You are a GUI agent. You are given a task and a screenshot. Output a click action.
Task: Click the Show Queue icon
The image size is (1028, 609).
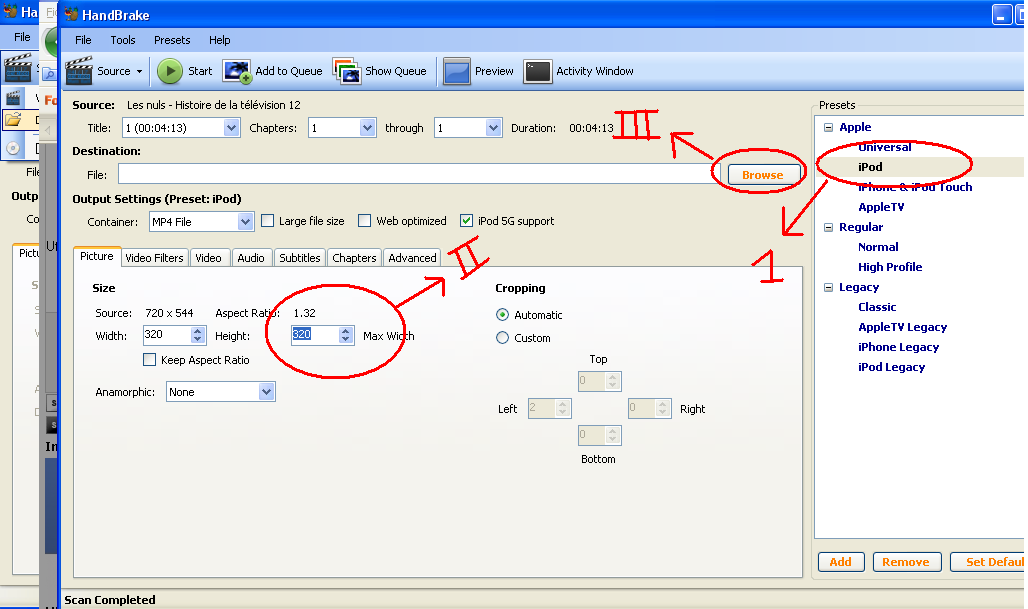point(346,71)
